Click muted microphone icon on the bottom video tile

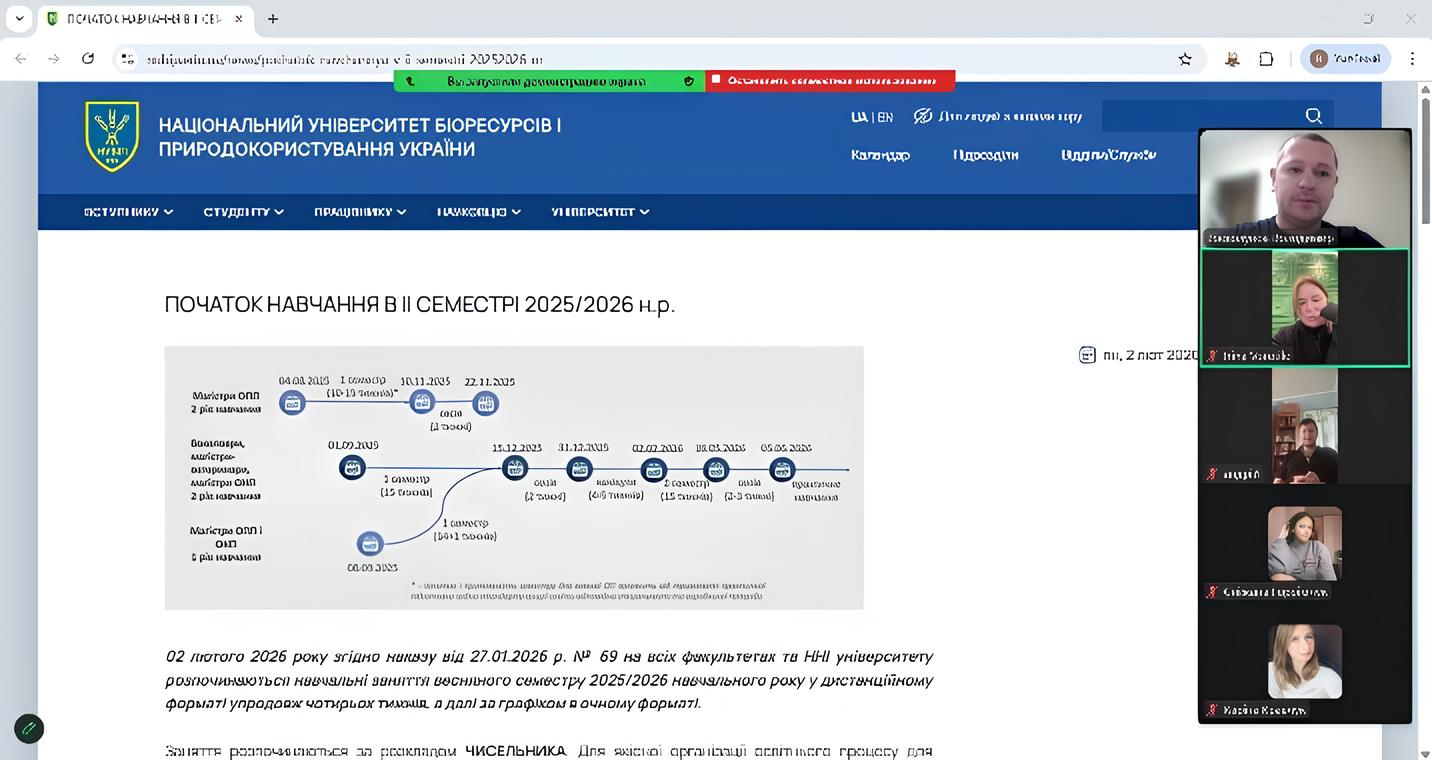click(x=1212, y=710)
